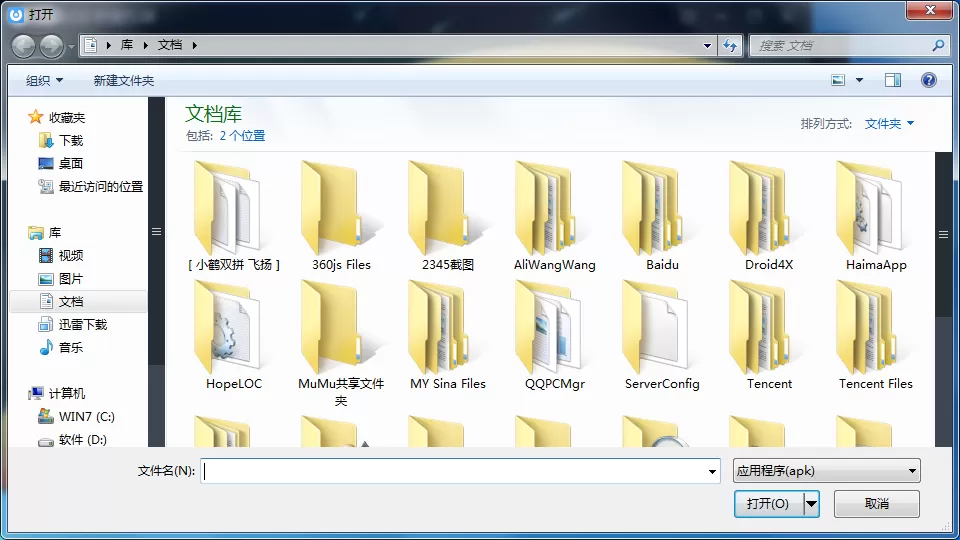
Task: Click the 2 个位置 link
Action: pyautogui.click(x=242, y=136)
